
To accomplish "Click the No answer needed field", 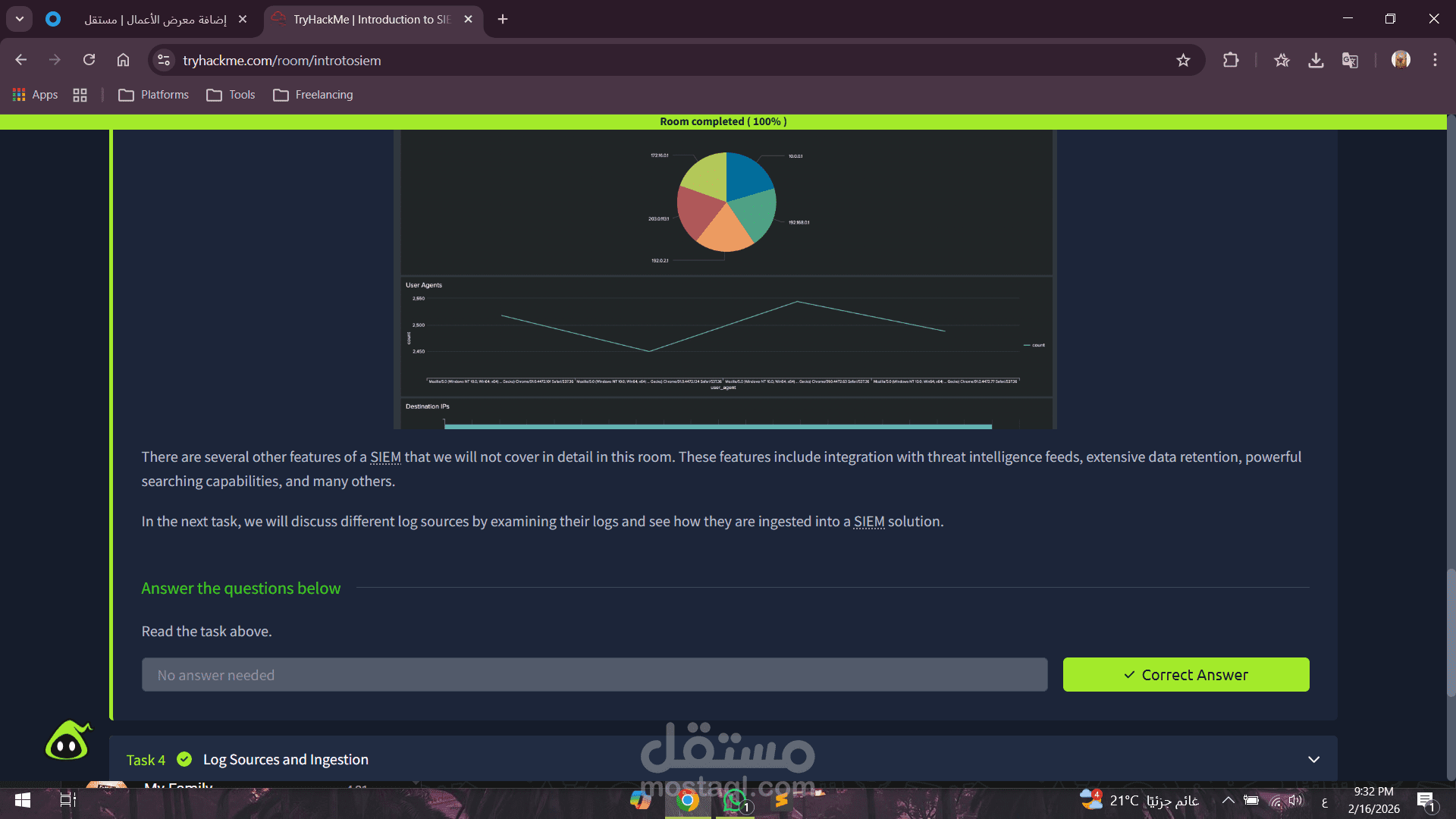I will tap(594, 675).
